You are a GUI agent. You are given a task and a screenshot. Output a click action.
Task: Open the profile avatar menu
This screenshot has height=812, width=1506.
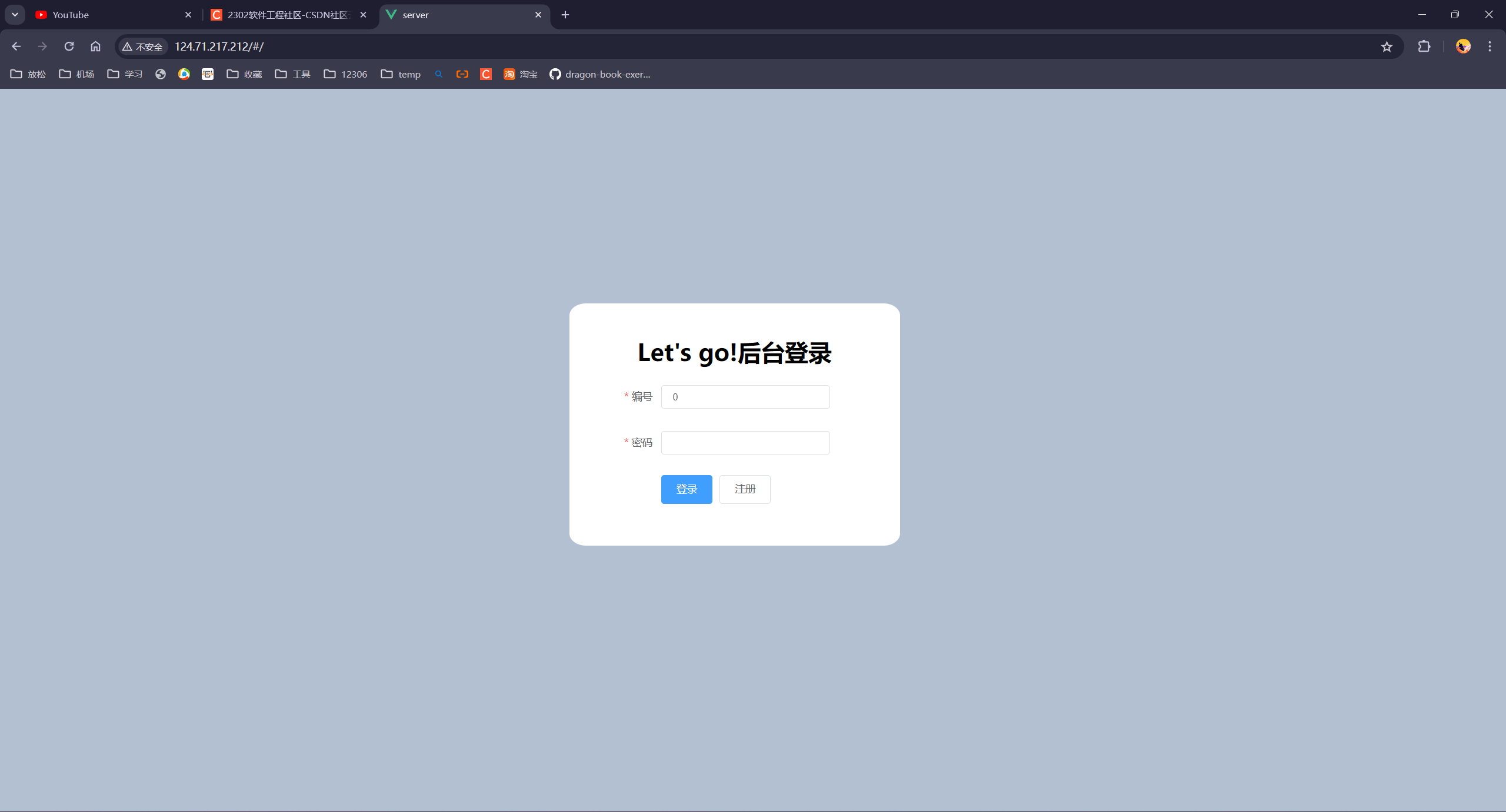click(1463, 46)
